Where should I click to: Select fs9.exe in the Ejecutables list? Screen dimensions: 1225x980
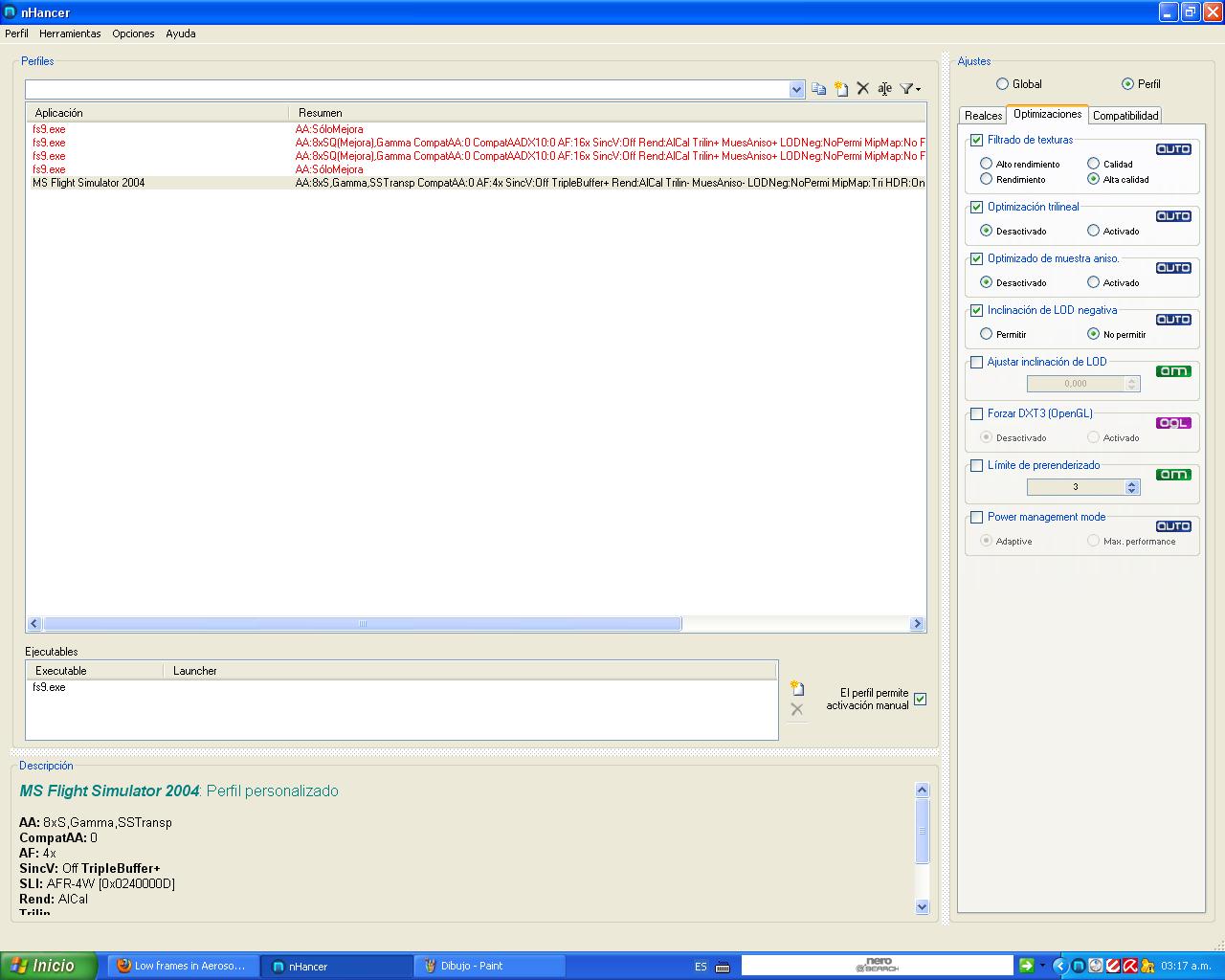(49, 687)
